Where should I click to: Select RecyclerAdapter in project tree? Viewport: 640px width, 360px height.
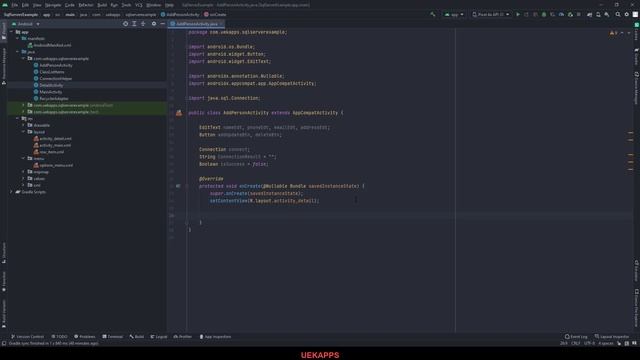click(54, 98)
